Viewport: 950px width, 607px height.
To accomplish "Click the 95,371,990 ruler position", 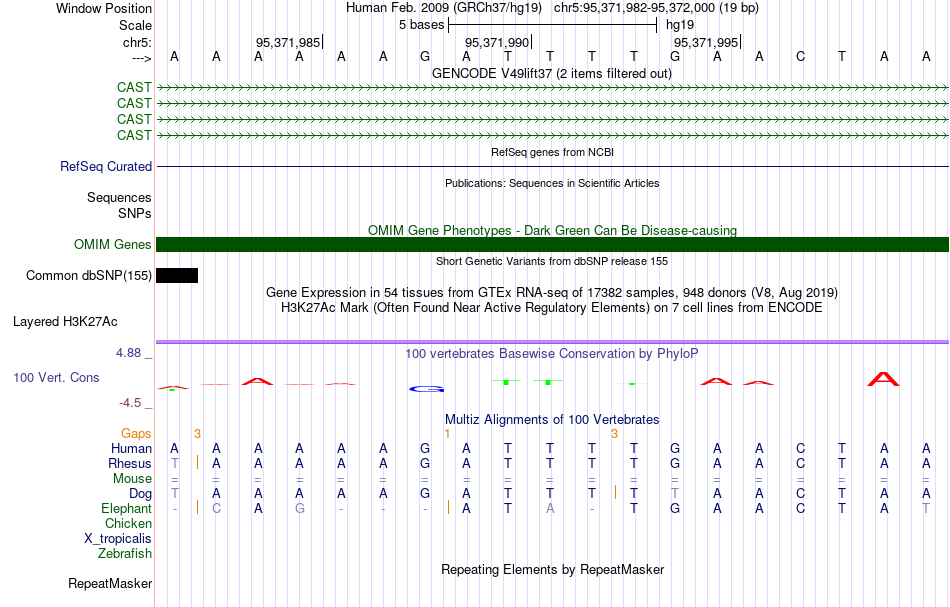I will click(497, 42).
